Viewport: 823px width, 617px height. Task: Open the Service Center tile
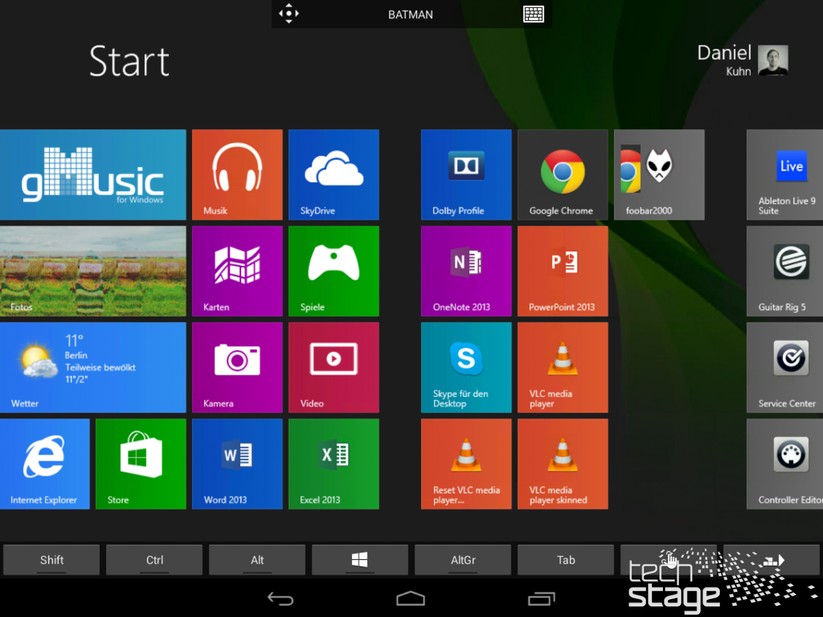(785, 367)
